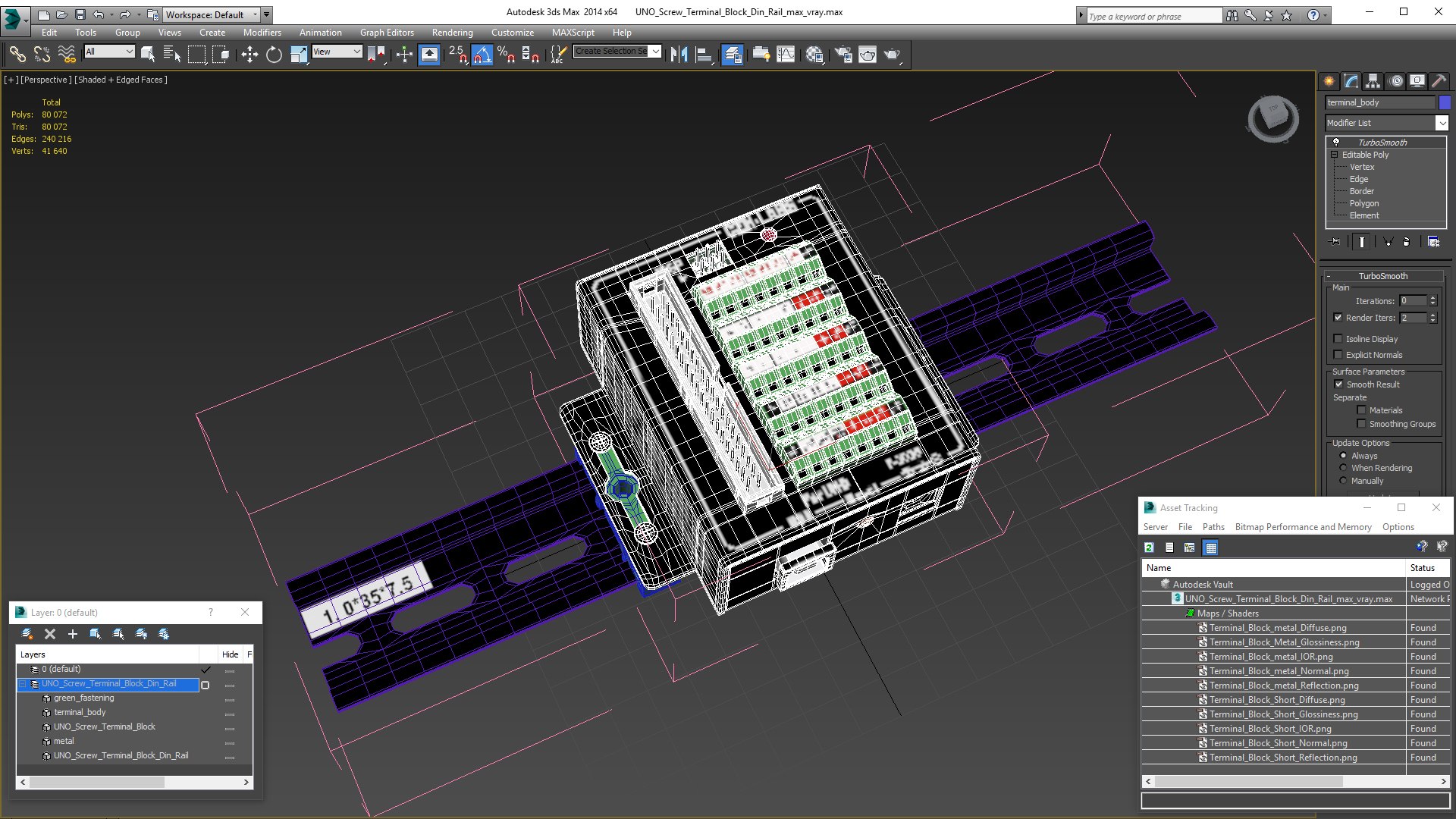Click the refresh icon in Asset Tracking
This screenshot has height=819, width=1456.
coord(1149,548)
